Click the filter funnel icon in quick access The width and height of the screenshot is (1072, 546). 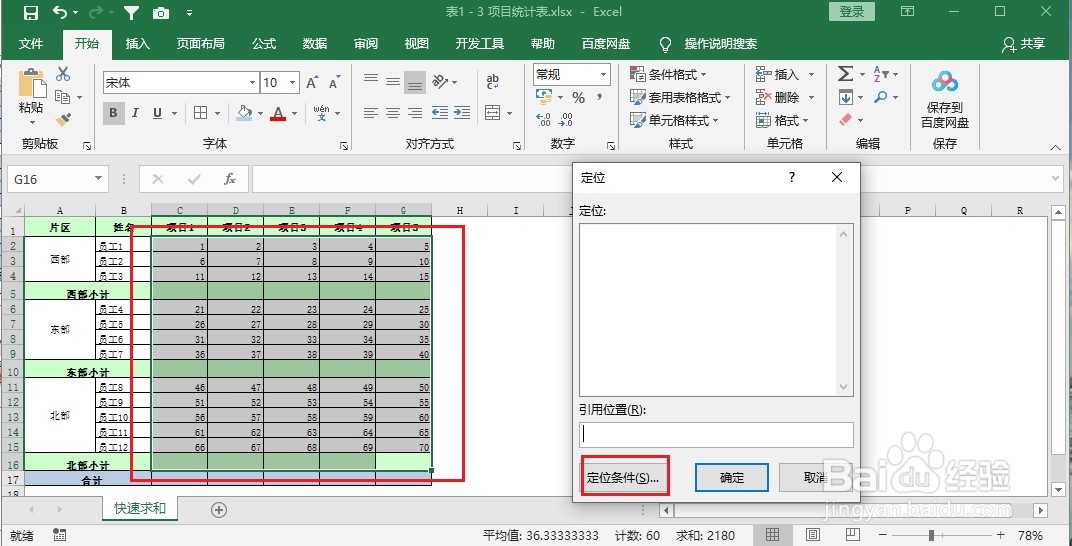[133, 12]
